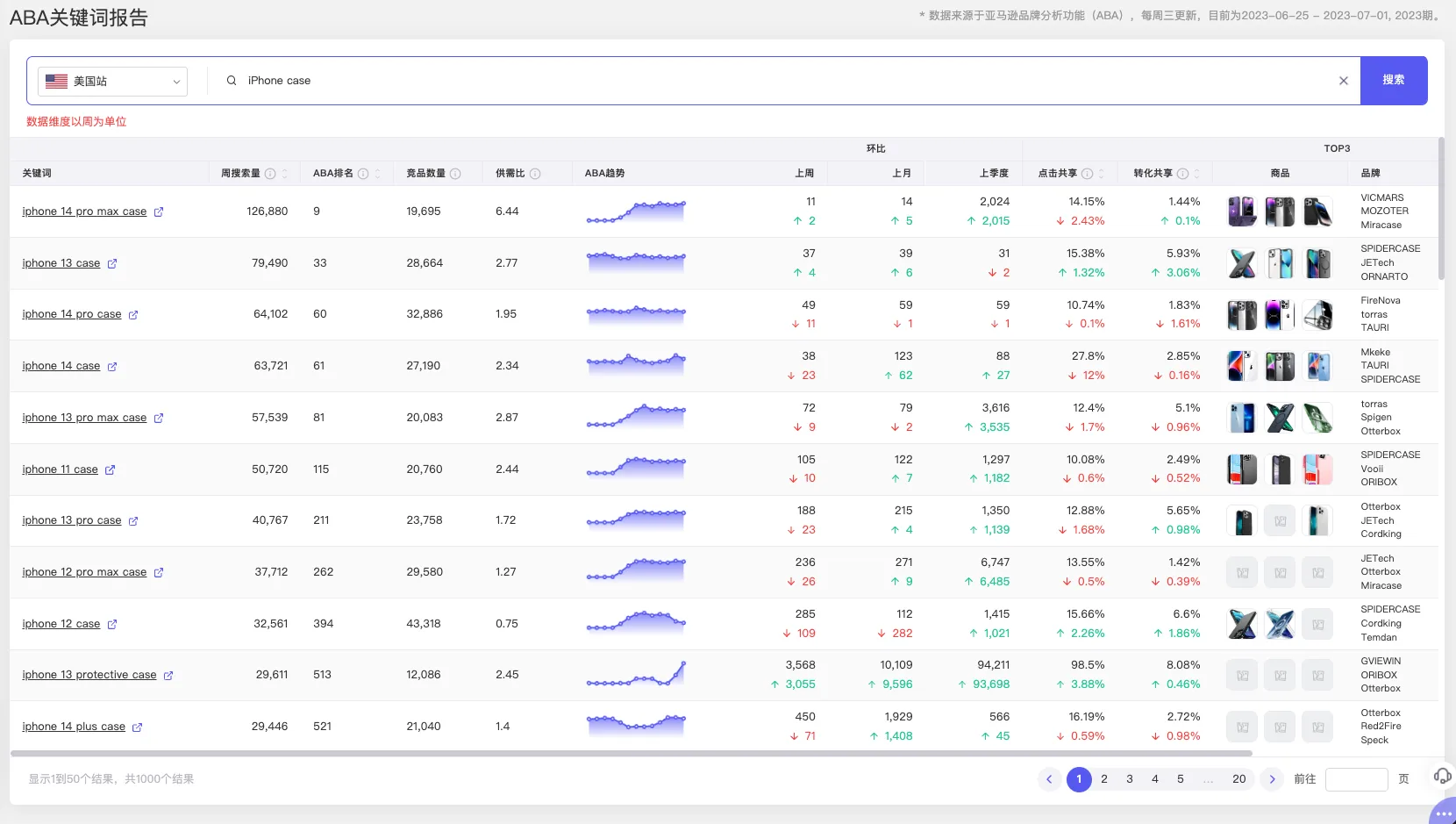Open first product thumbnail for iphone 14 case

pos(1242,366)
